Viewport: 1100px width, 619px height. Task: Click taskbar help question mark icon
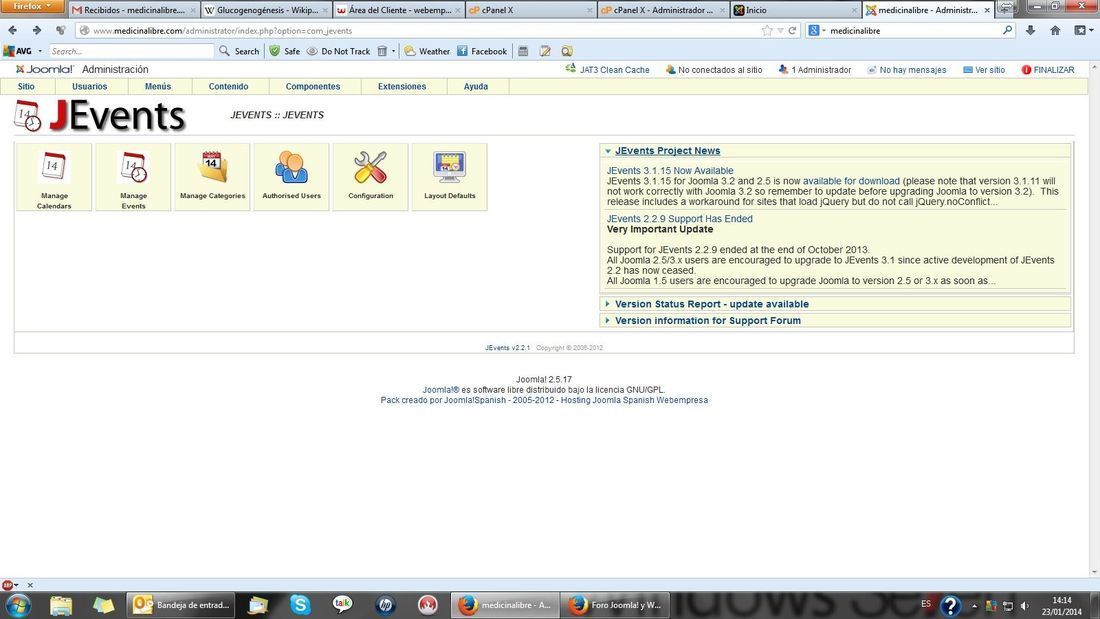tap(950, 605)
